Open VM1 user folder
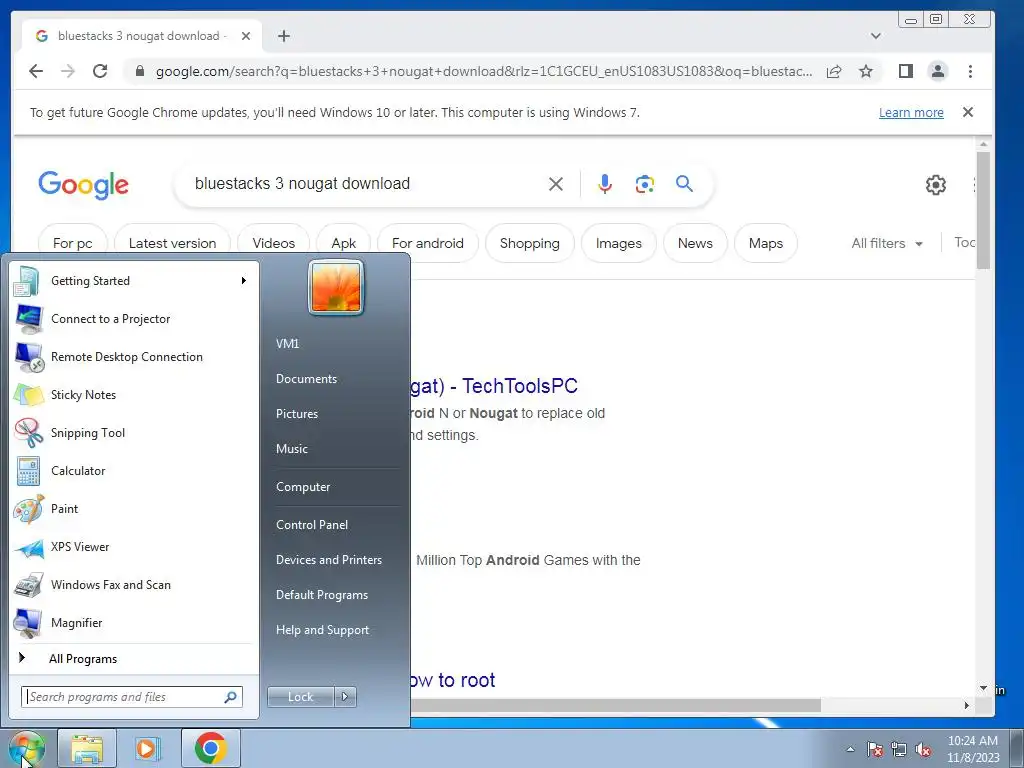The image size is (1024, 768). point(334,344)
